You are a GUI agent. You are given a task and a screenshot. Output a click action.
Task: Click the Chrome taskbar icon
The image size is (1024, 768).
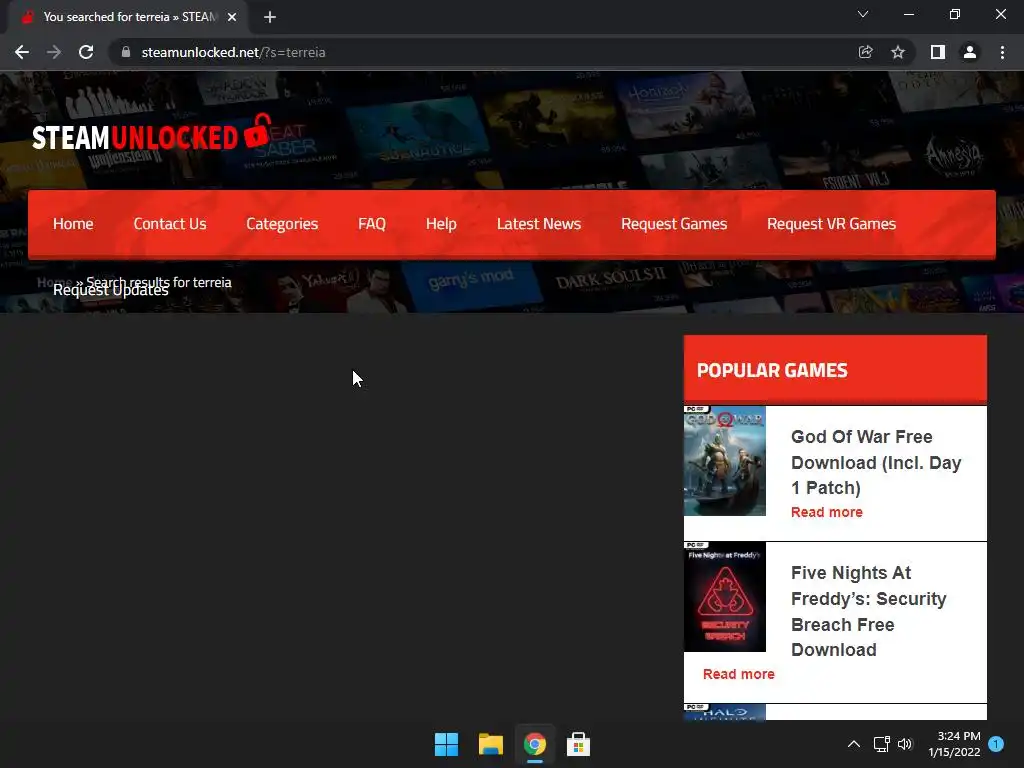click(x=534, y=744)
